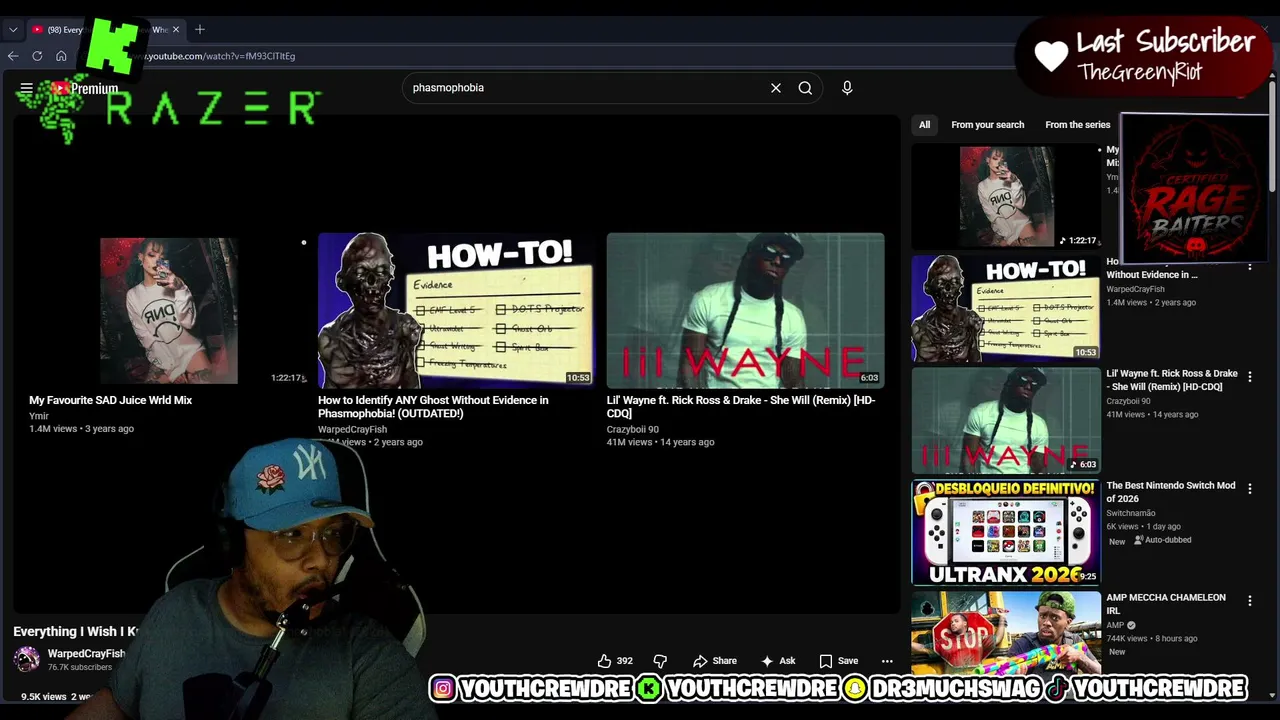Open end-screen title How to Identify ANY Ghost
This screenshot has width=1280, height=720.
pos(433,407)
